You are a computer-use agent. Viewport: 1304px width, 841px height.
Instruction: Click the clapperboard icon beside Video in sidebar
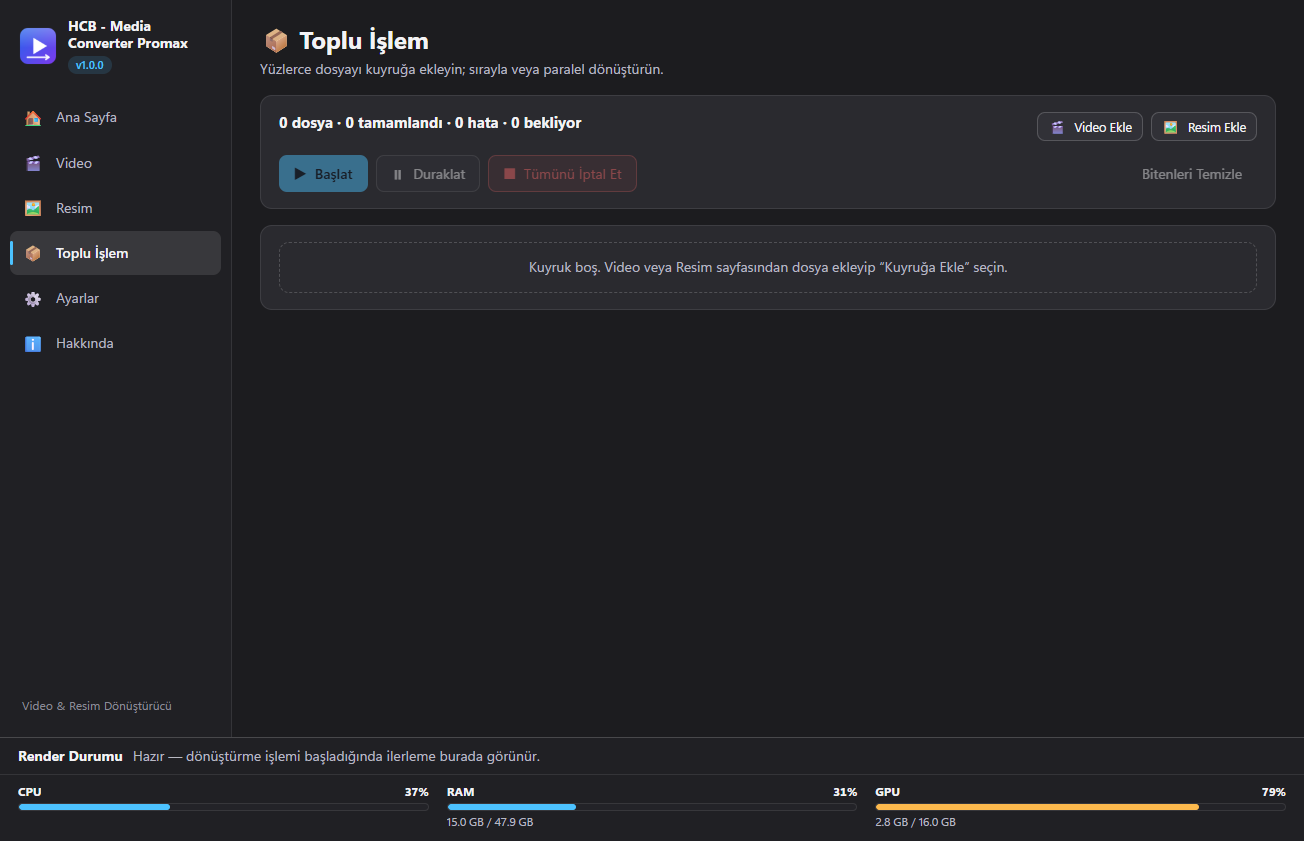click(33, 163)
